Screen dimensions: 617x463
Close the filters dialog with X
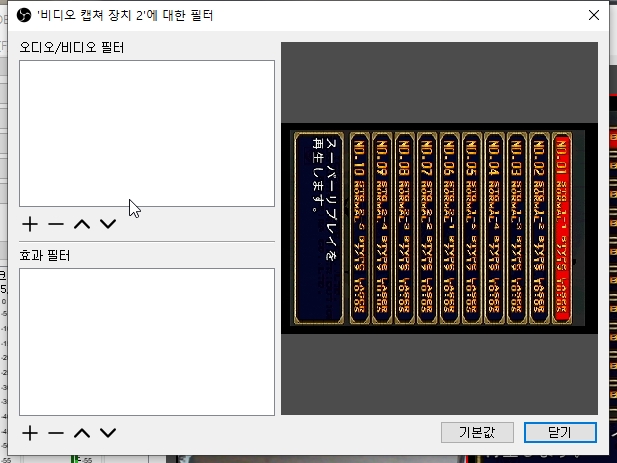point(594,15)
